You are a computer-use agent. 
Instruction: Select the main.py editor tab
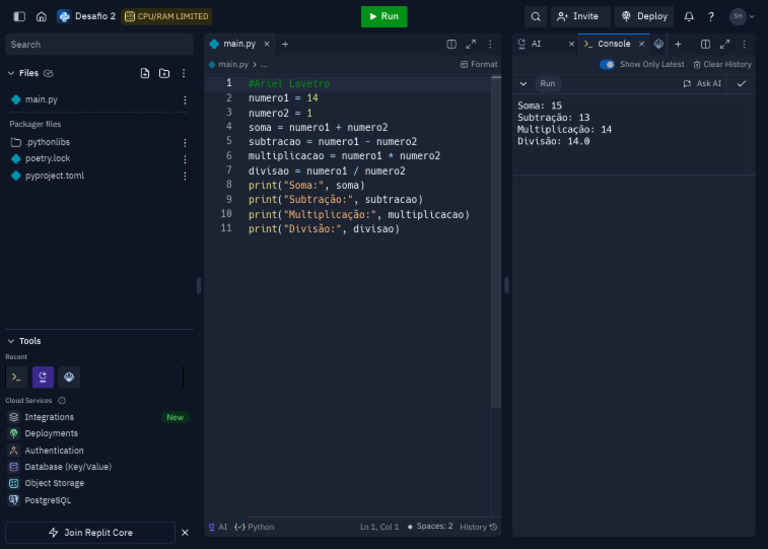(240, 44)
